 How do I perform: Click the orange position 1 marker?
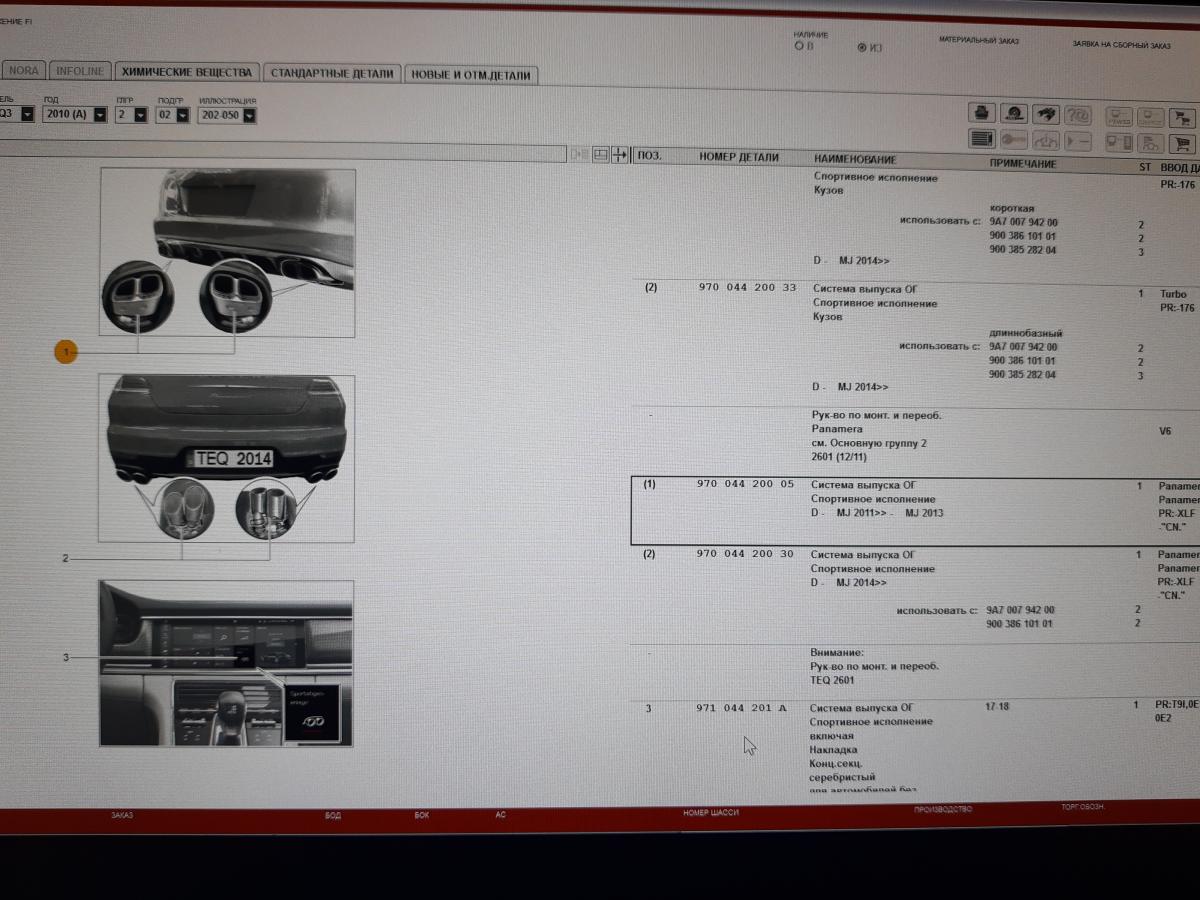[x=66, y=351]
